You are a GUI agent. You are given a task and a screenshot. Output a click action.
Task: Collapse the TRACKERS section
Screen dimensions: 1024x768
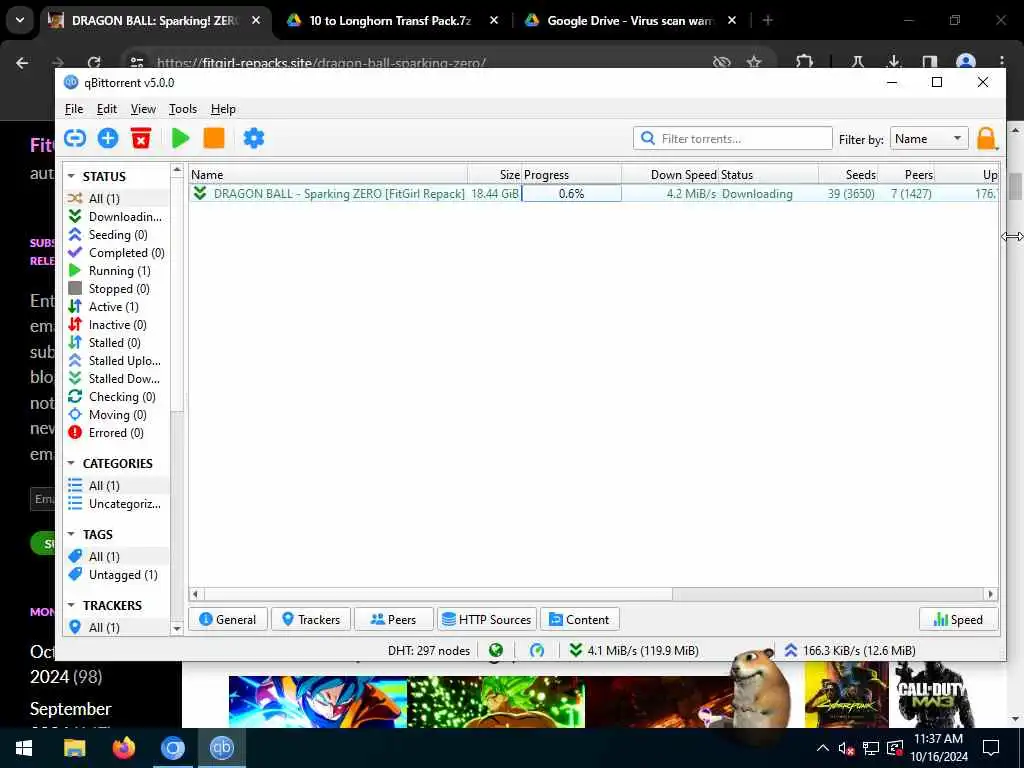pos(71,605)
